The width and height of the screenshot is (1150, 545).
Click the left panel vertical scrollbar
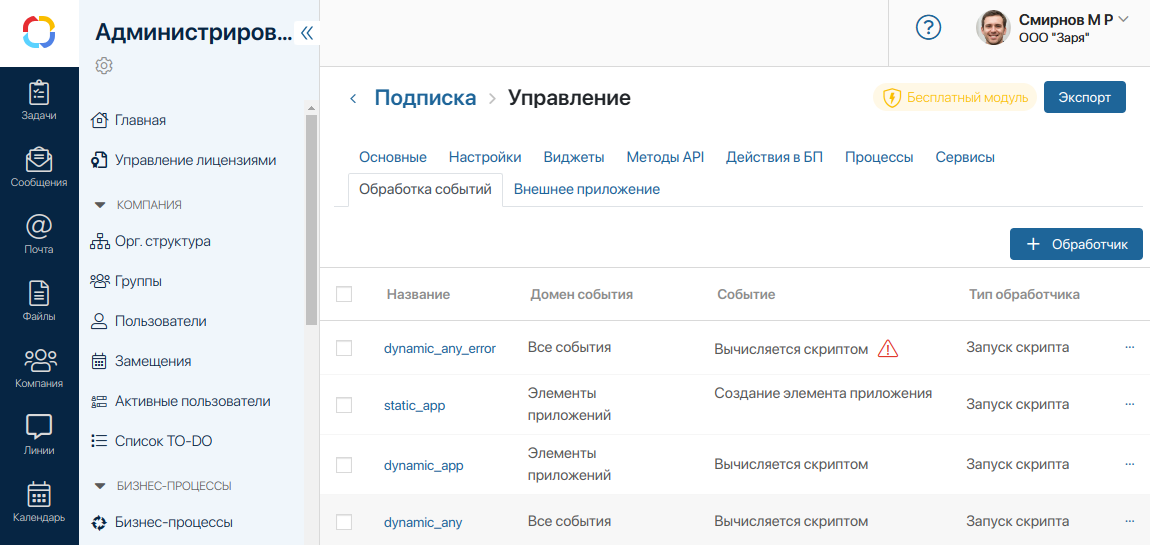pyautogui.click(x=311, y=220)
